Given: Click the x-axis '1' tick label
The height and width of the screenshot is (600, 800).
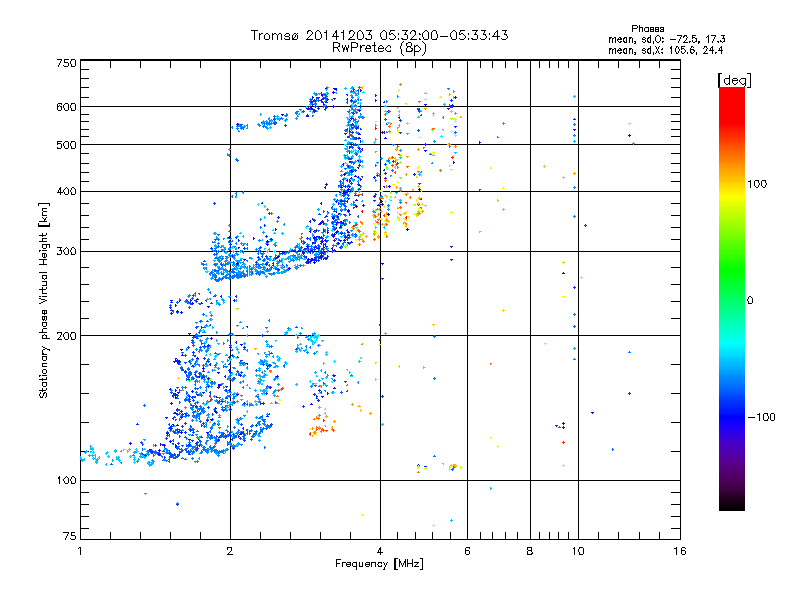Looking at the screenshot, I should coord(80,551).
